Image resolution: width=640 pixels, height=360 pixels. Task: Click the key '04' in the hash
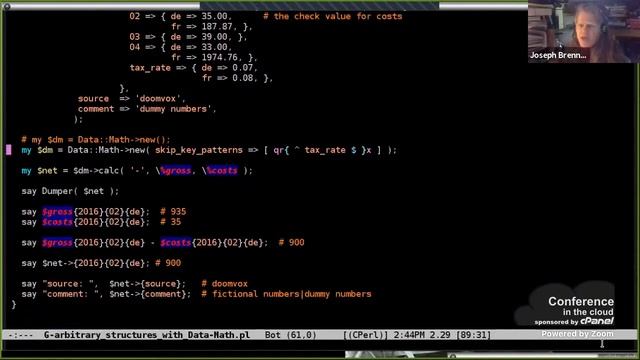pos(135,47)
